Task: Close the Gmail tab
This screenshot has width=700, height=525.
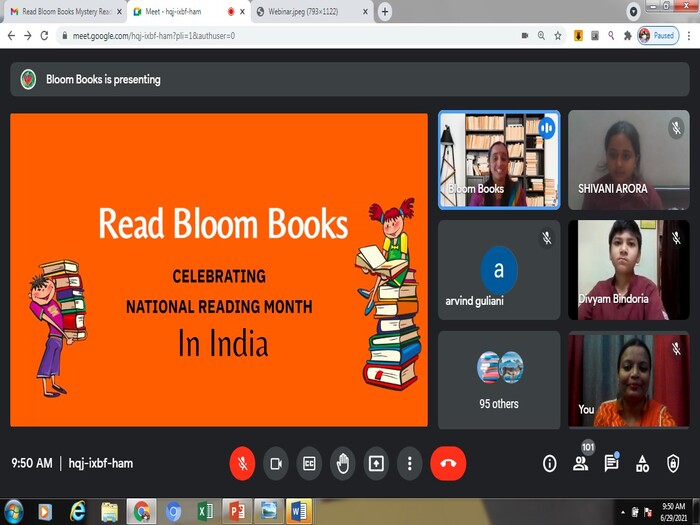Action: click(x=119, y=12)
